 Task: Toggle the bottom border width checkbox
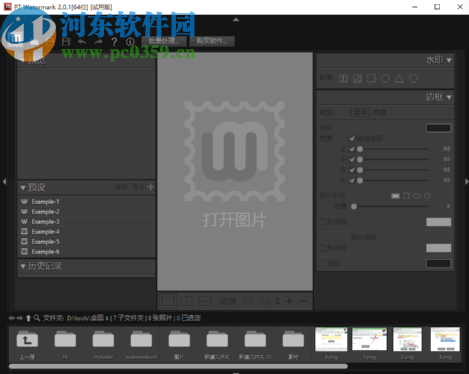[x=352, y=159]
